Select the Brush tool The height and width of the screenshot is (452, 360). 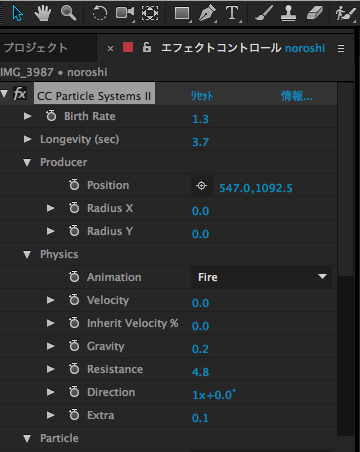click(x=264, y=13)
